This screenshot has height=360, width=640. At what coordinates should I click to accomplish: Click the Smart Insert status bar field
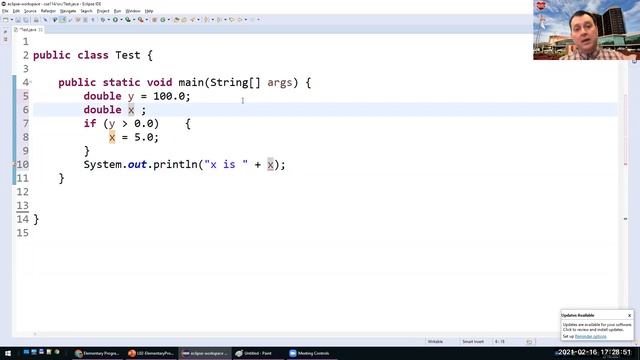pyautogui.click(x=473, y=342)
